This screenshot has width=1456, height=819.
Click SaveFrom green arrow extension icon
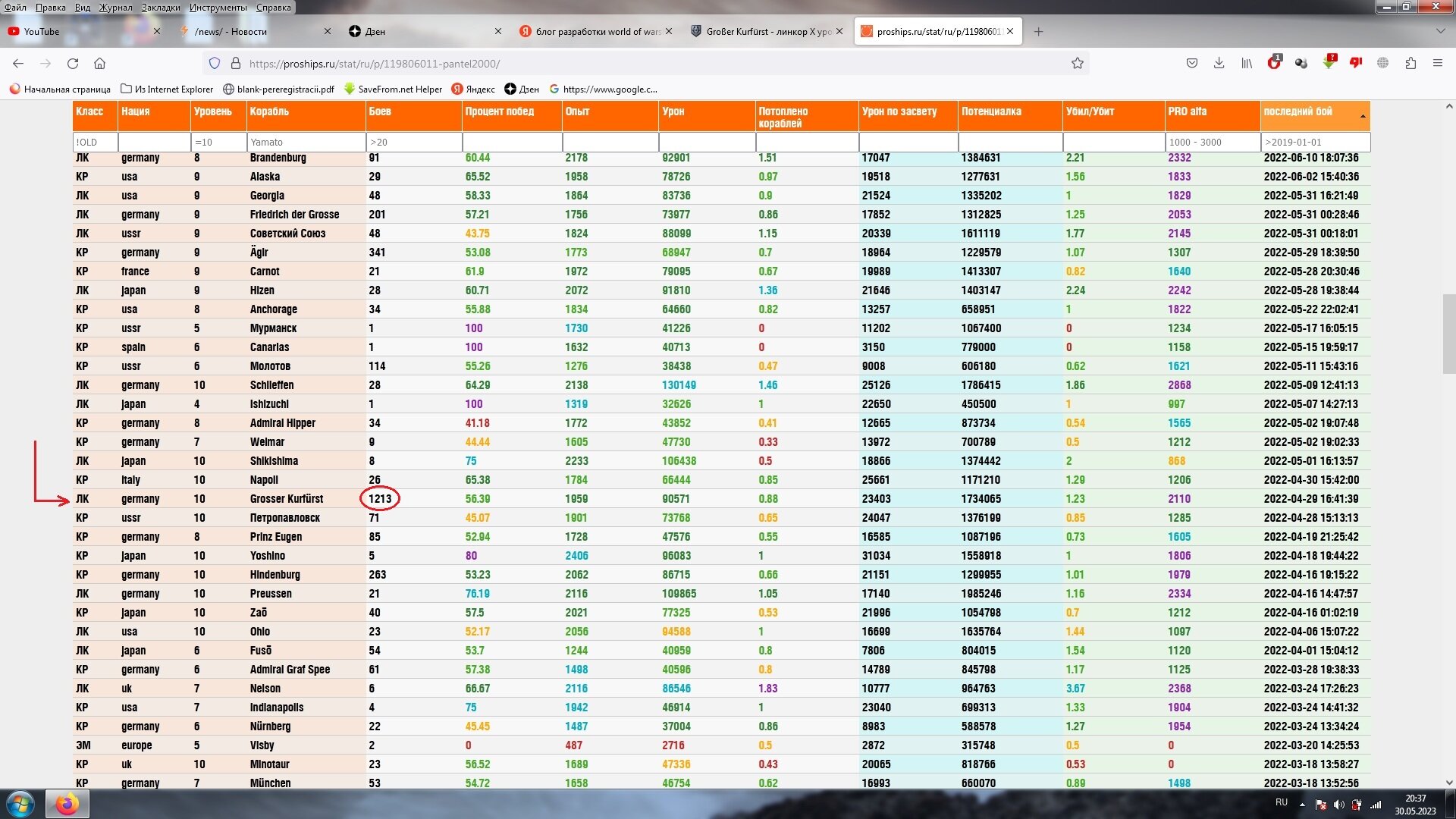tap(1329, 63)
